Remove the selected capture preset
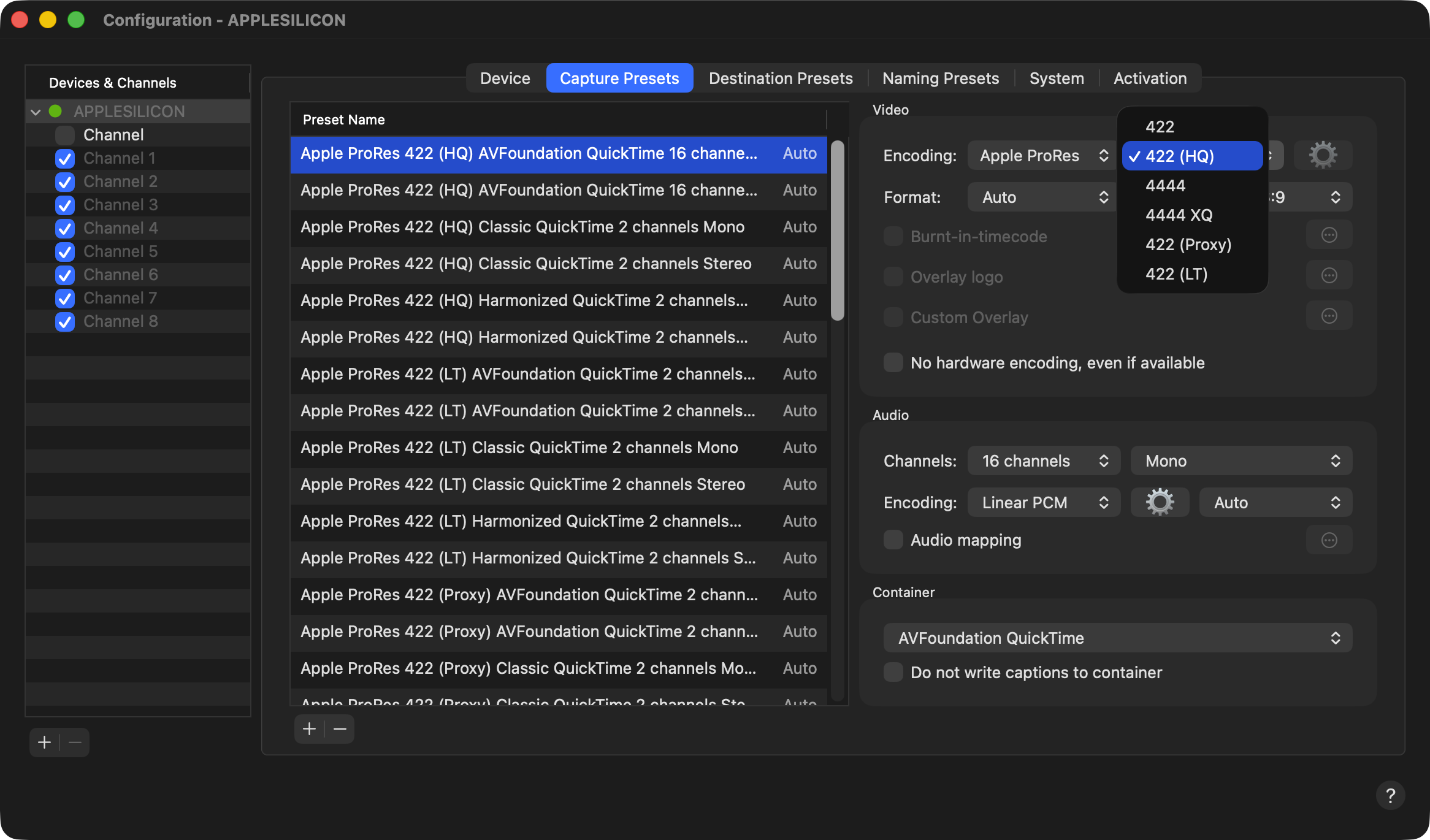This screenshot has height=840, width=1430. click(x=340, y=728)
